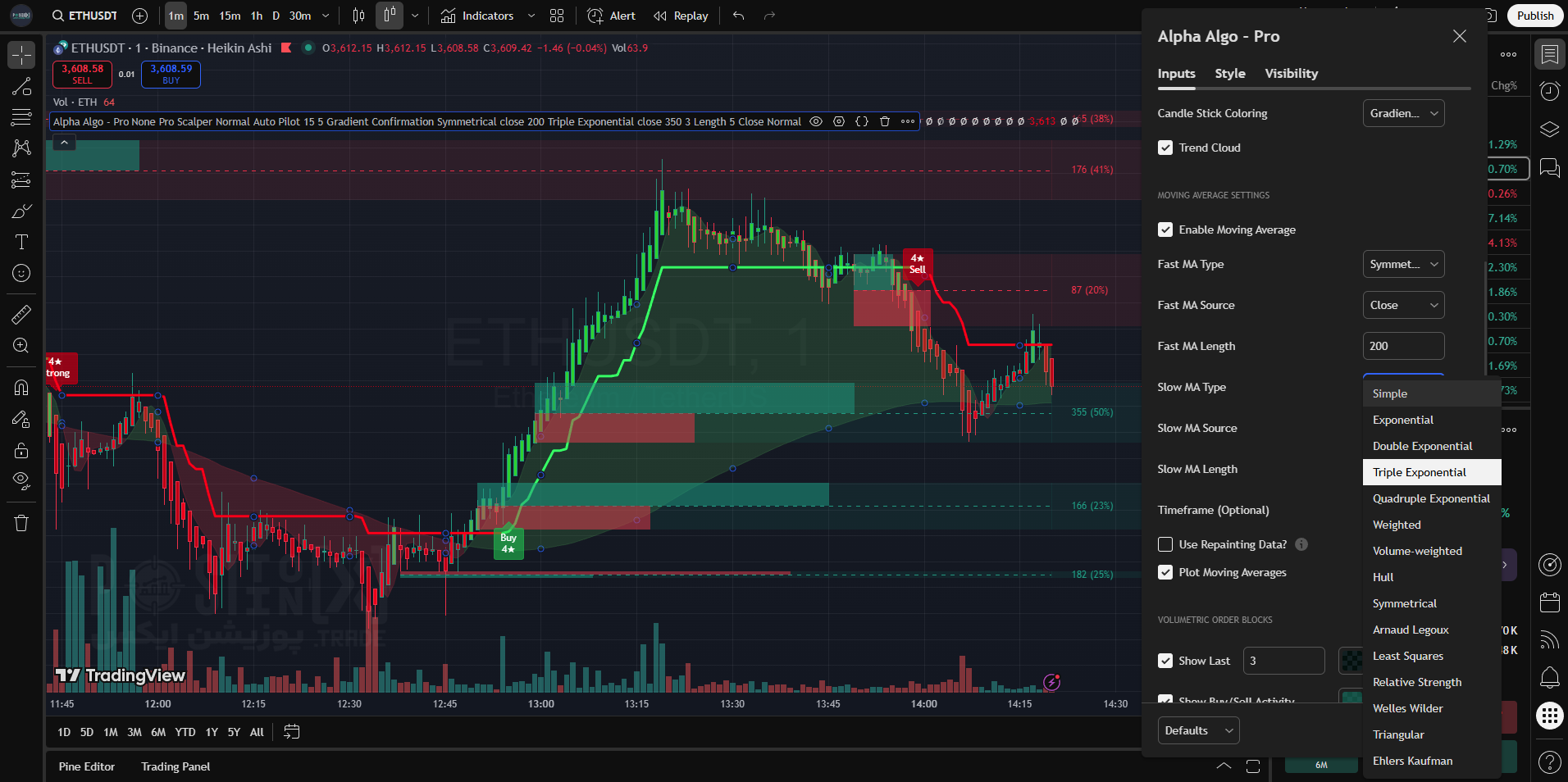This screenshot has width=1568, height=782.
Task: Click the Publish button
Action: [1534, 16]
